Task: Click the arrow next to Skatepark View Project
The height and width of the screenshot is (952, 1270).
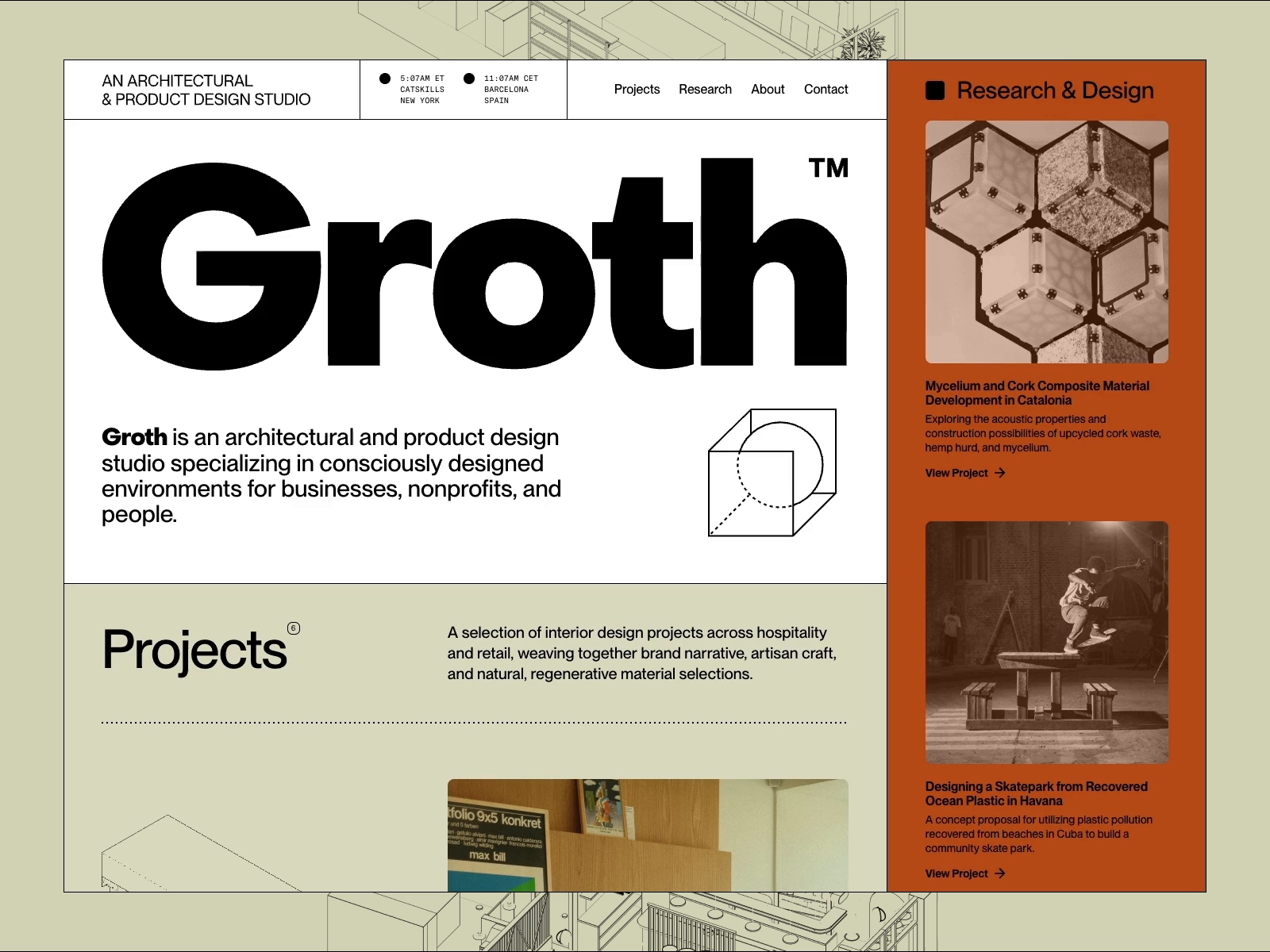Action: pos(1000,873)
